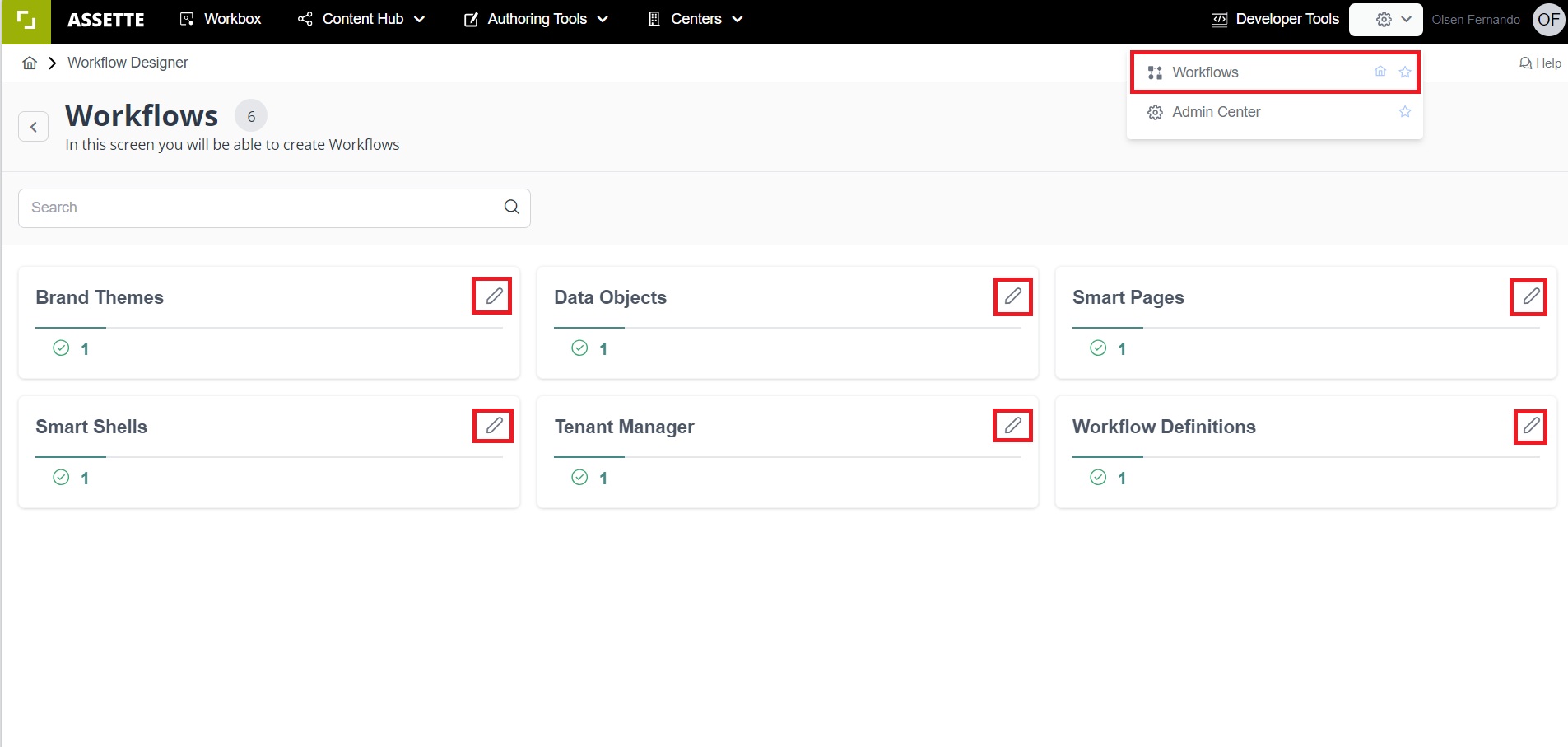
Task: Set Workflows as home screen
Action: [x=1380, y=72]
